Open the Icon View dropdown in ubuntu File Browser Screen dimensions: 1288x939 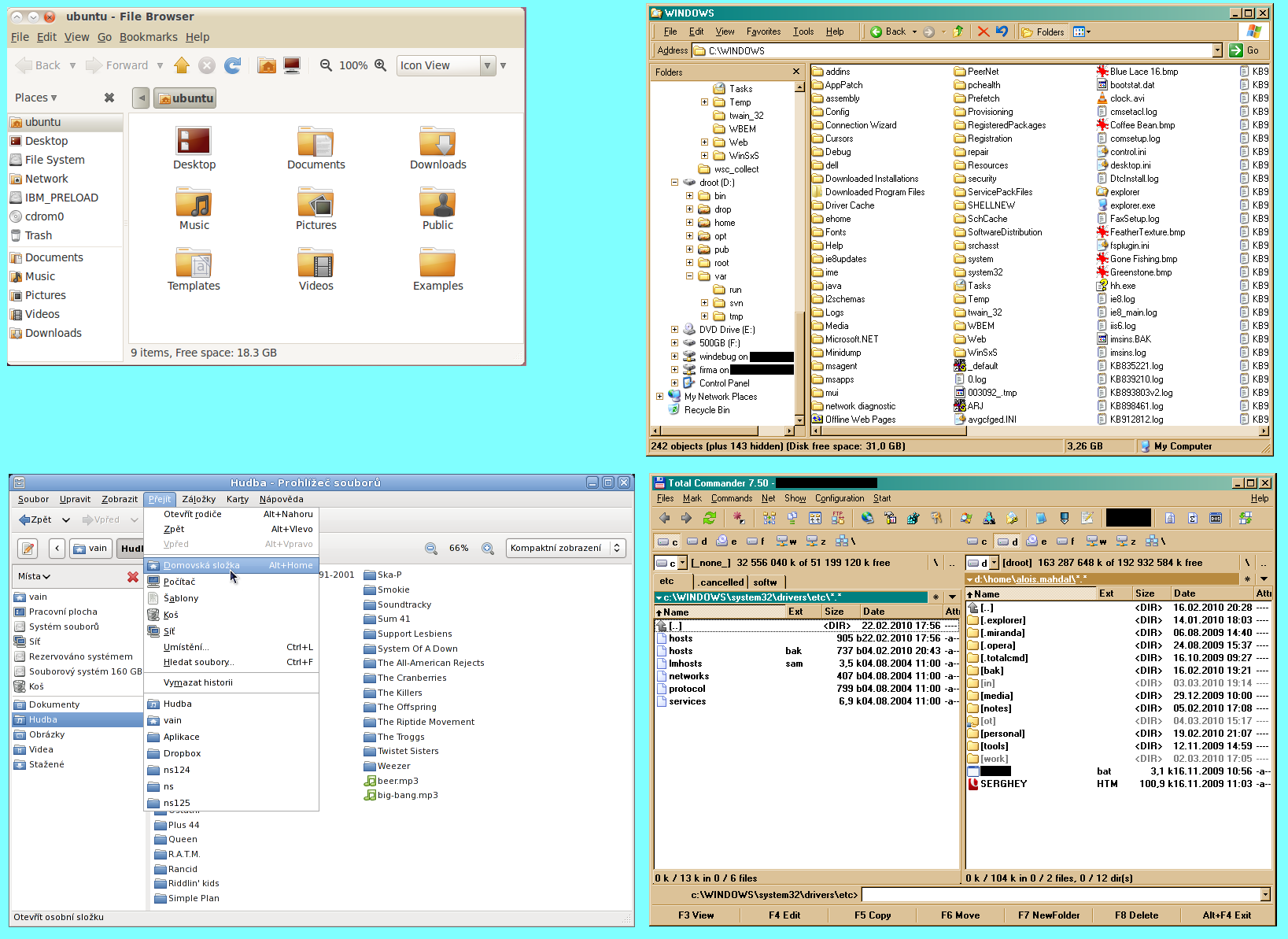[x=445, y=65]
